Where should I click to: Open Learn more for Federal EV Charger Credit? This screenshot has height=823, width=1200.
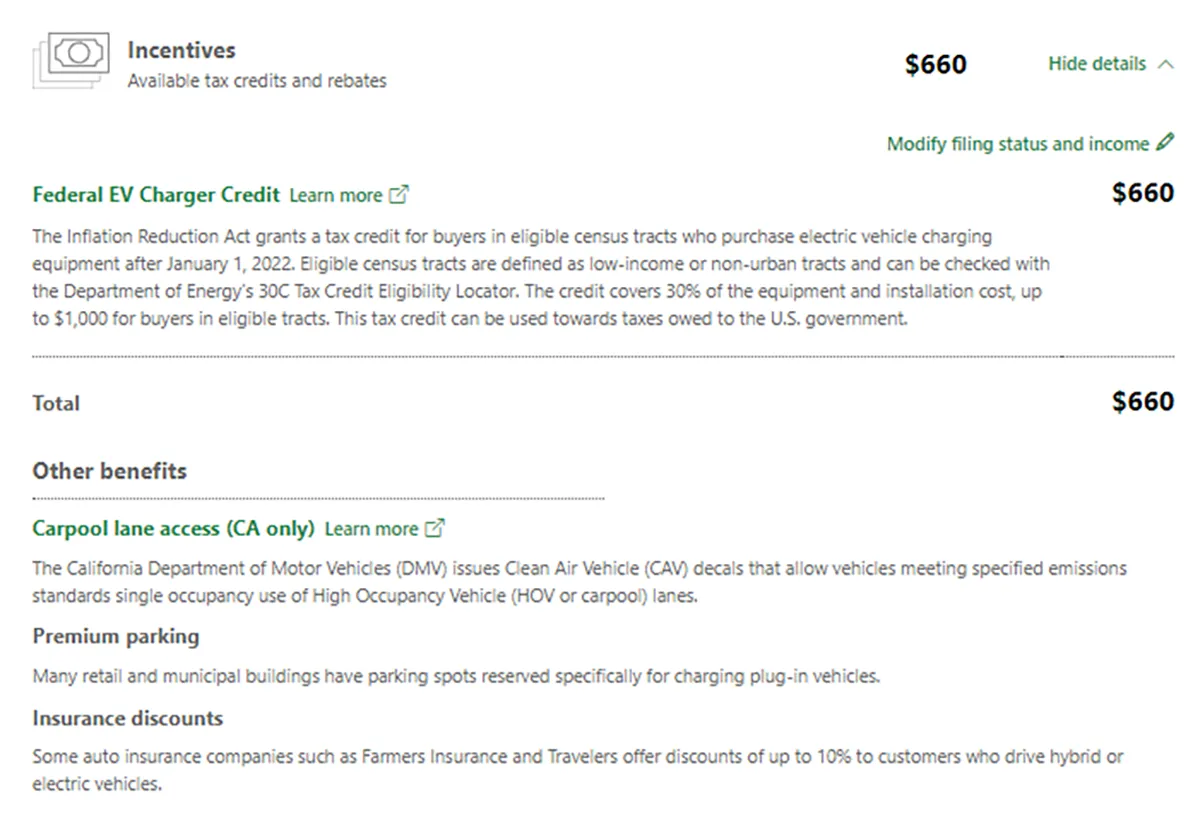[x=336, y=196]
